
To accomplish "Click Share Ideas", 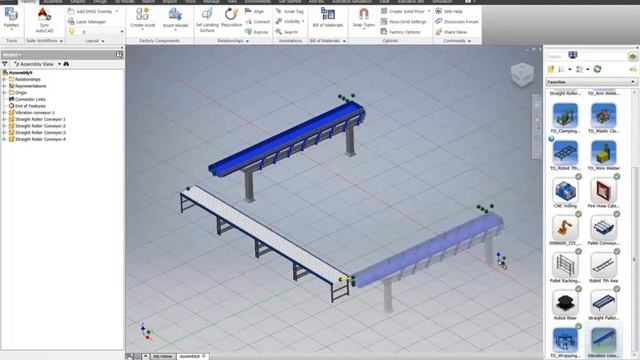I will [451, 32].
